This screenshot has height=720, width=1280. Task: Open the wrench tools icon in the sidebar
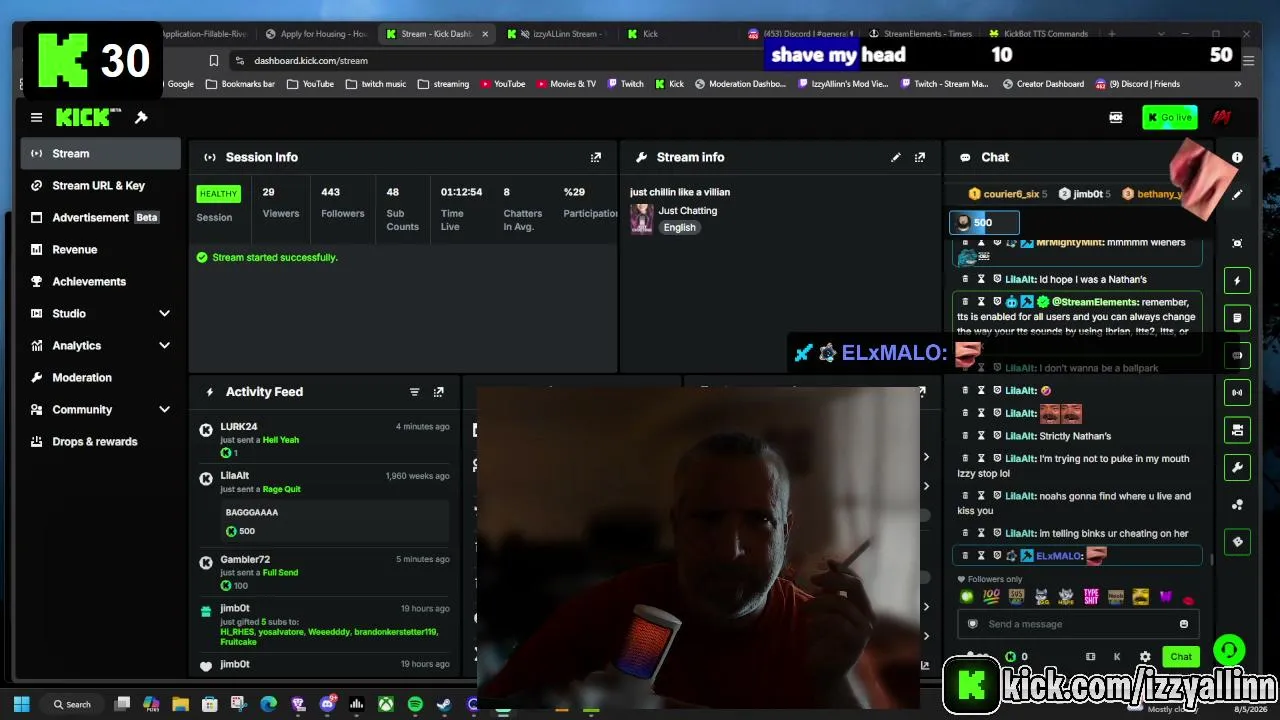pyautogui.click(x=1237, y=467)
